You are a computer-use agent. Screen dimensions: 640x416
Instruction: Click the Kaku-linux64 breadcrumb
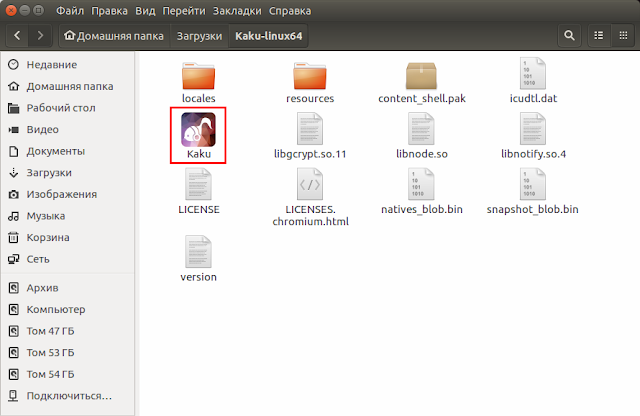coord(269,36)
